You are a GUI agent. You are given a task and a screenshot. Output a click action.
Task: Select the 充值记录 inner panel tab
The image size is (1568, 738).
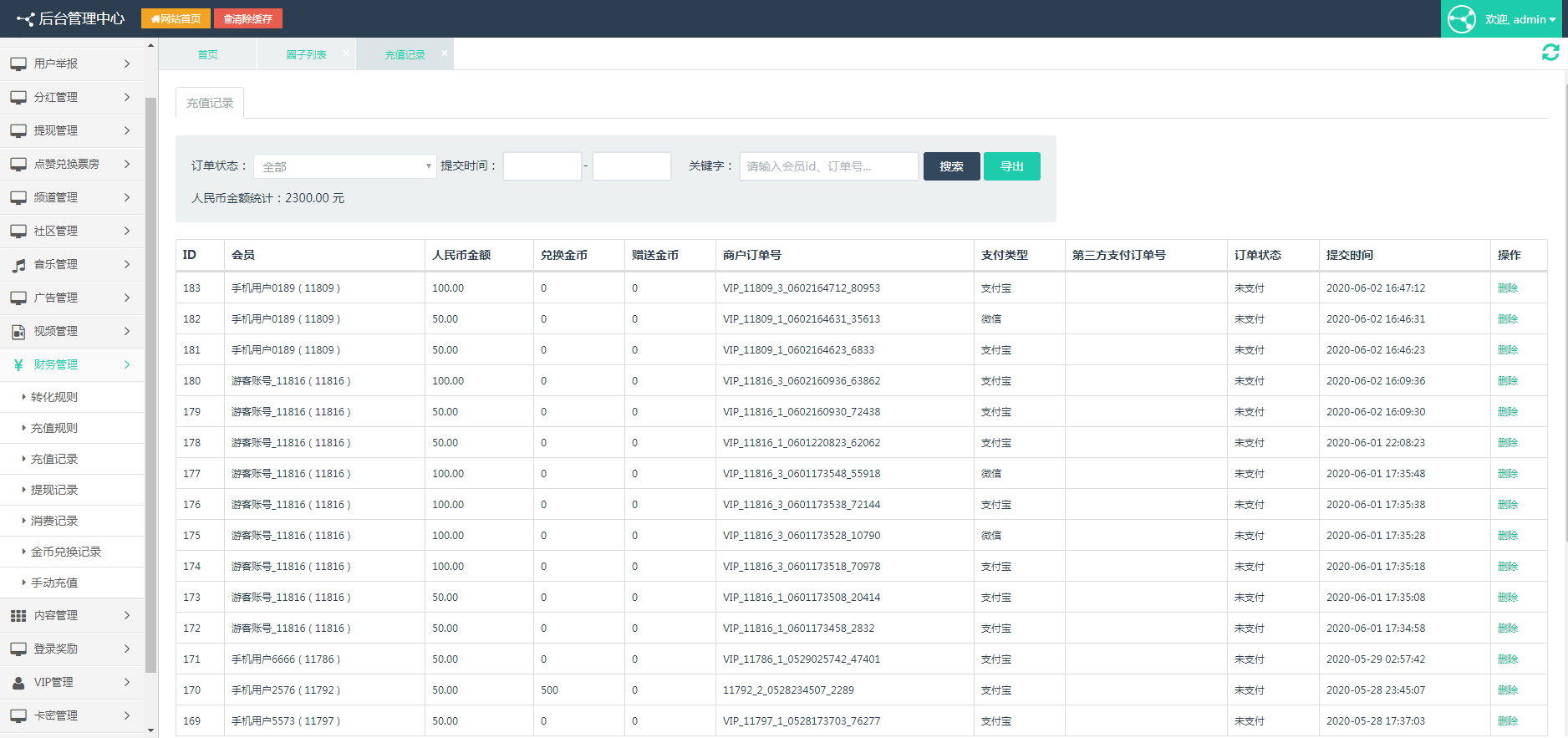210,103
